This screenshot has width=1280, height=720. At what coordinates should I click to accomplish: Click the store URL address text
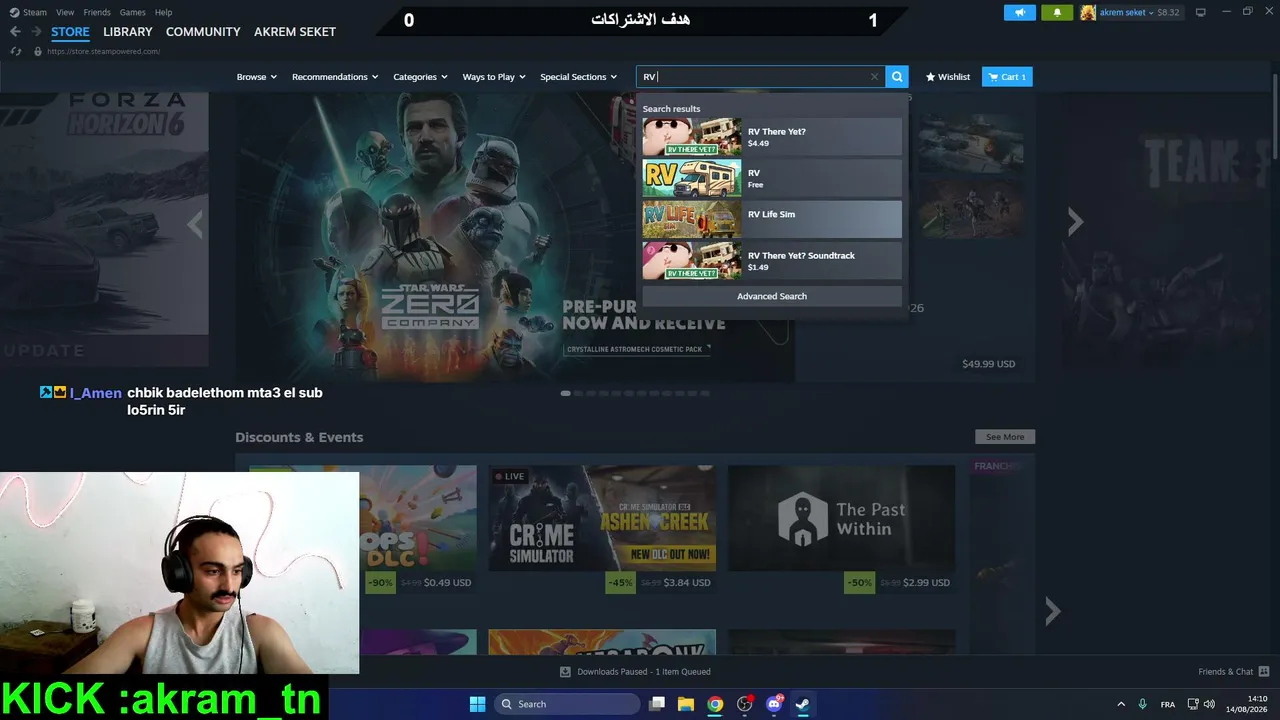pyautogui.click(x=103, y=51)
